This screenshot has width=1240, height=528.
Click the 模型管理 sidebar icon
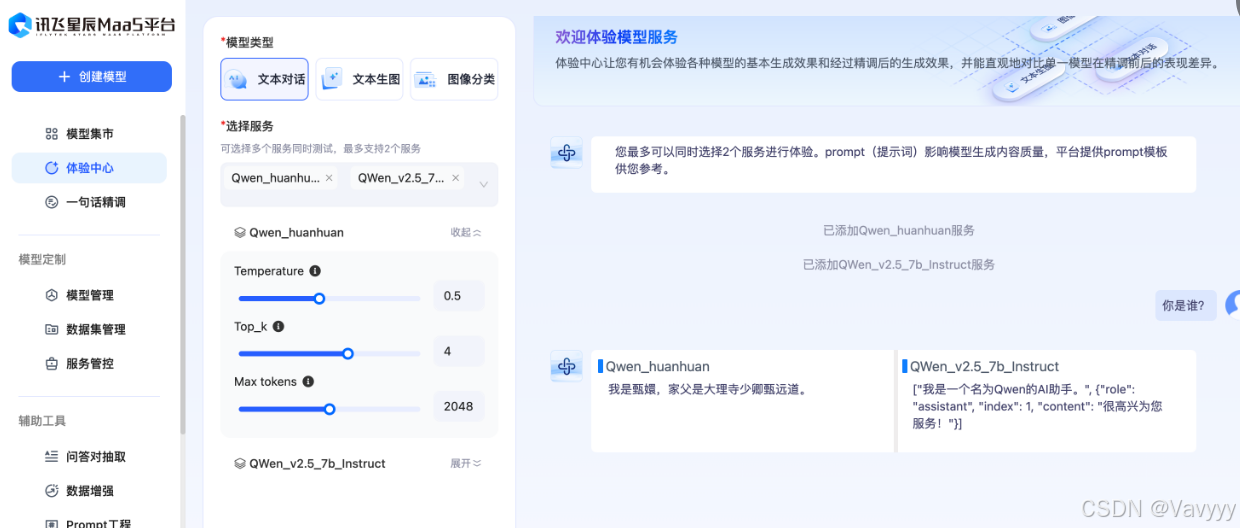[52, 295]
